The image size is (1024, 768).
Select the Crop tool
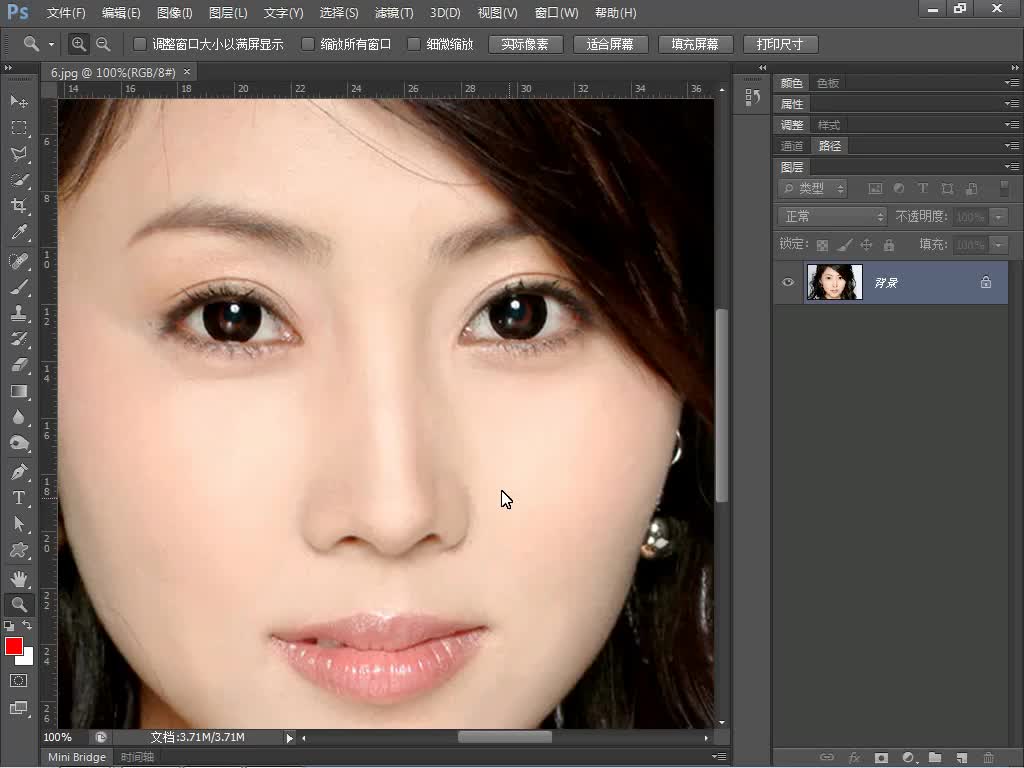click(x=19, y=206)
